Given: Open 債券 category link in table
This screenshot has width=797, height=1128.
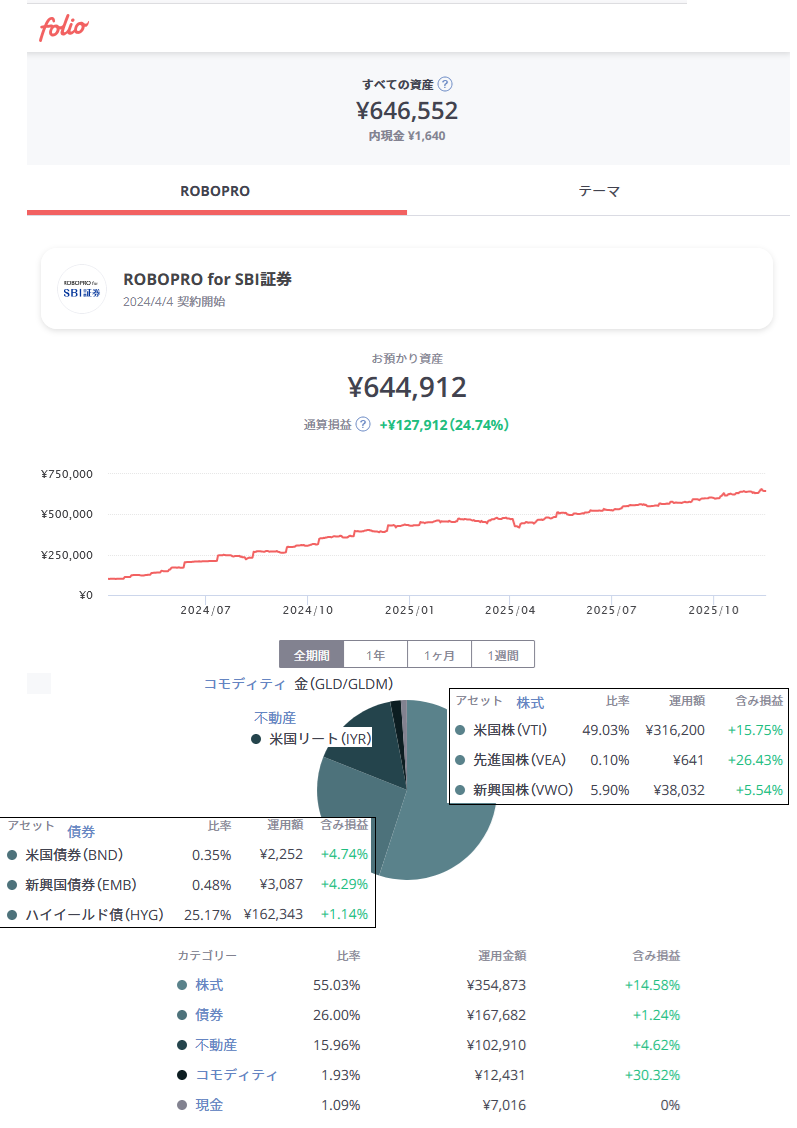Looking at the screenshot, I should pyautogui.click(x=209, y=1015).
